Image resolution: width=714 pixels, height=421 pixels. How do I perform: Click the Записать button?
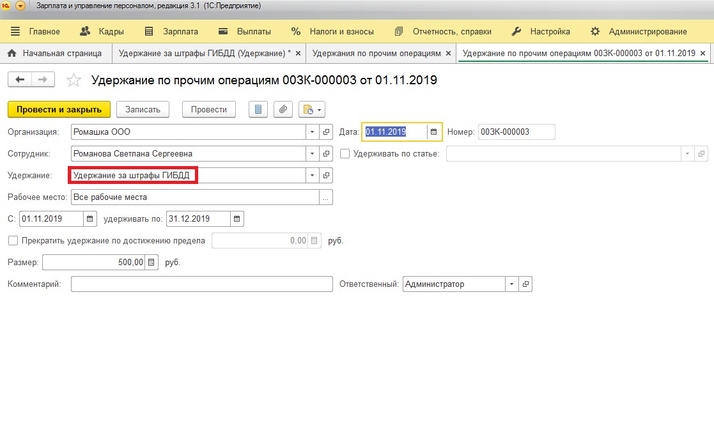coord(143,109)
